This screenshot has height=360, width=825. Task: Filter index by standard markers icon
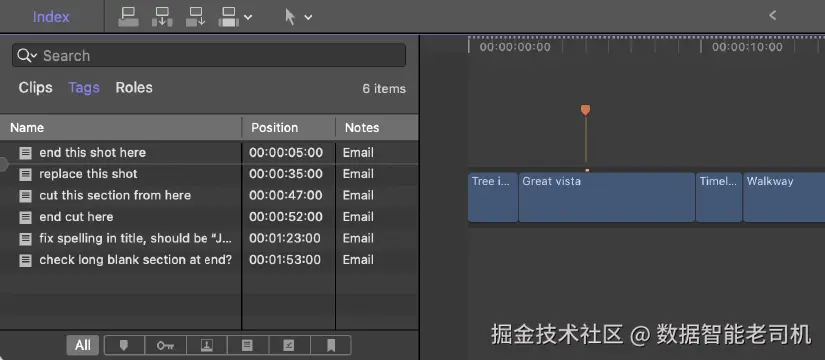[124, 345]
